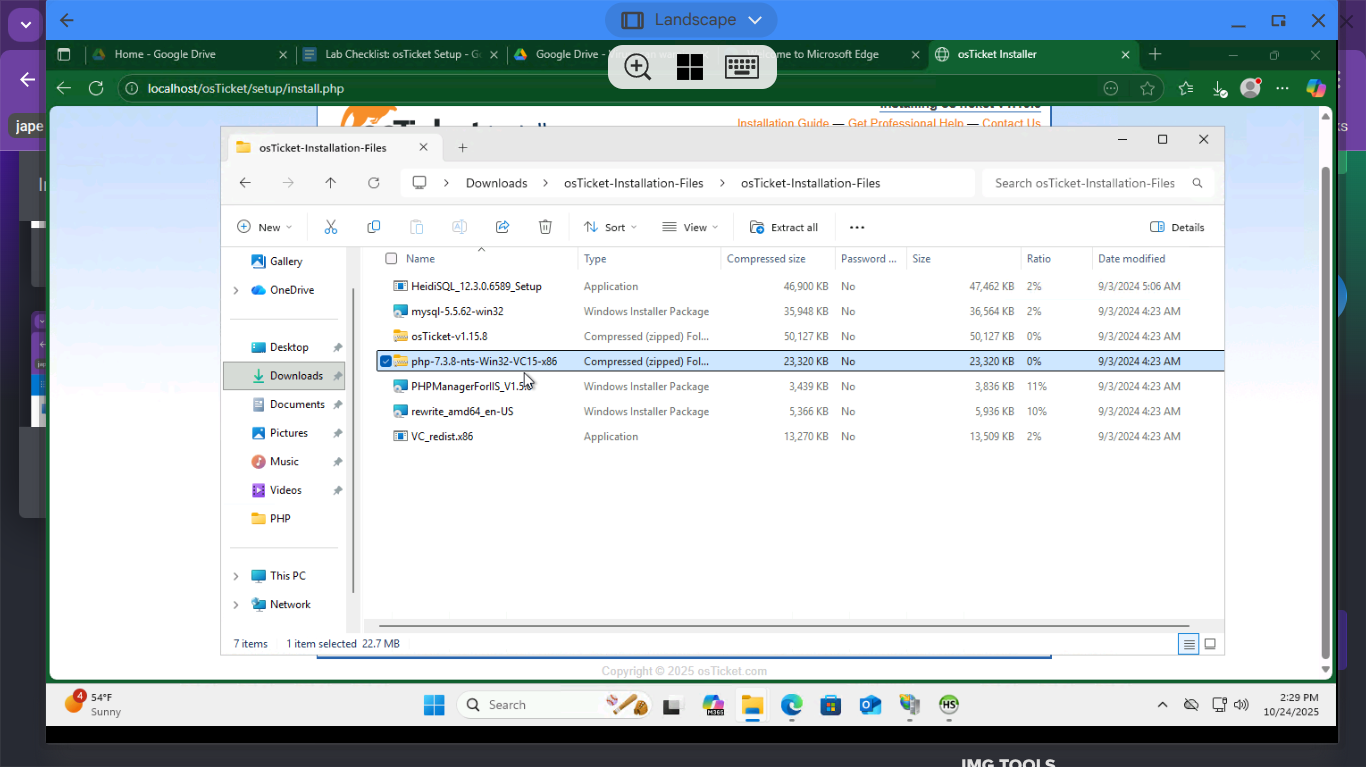1366x767 pixels.
Task: Click the Search osTicket-Installation-Files box
Action: pos(1098,183)
